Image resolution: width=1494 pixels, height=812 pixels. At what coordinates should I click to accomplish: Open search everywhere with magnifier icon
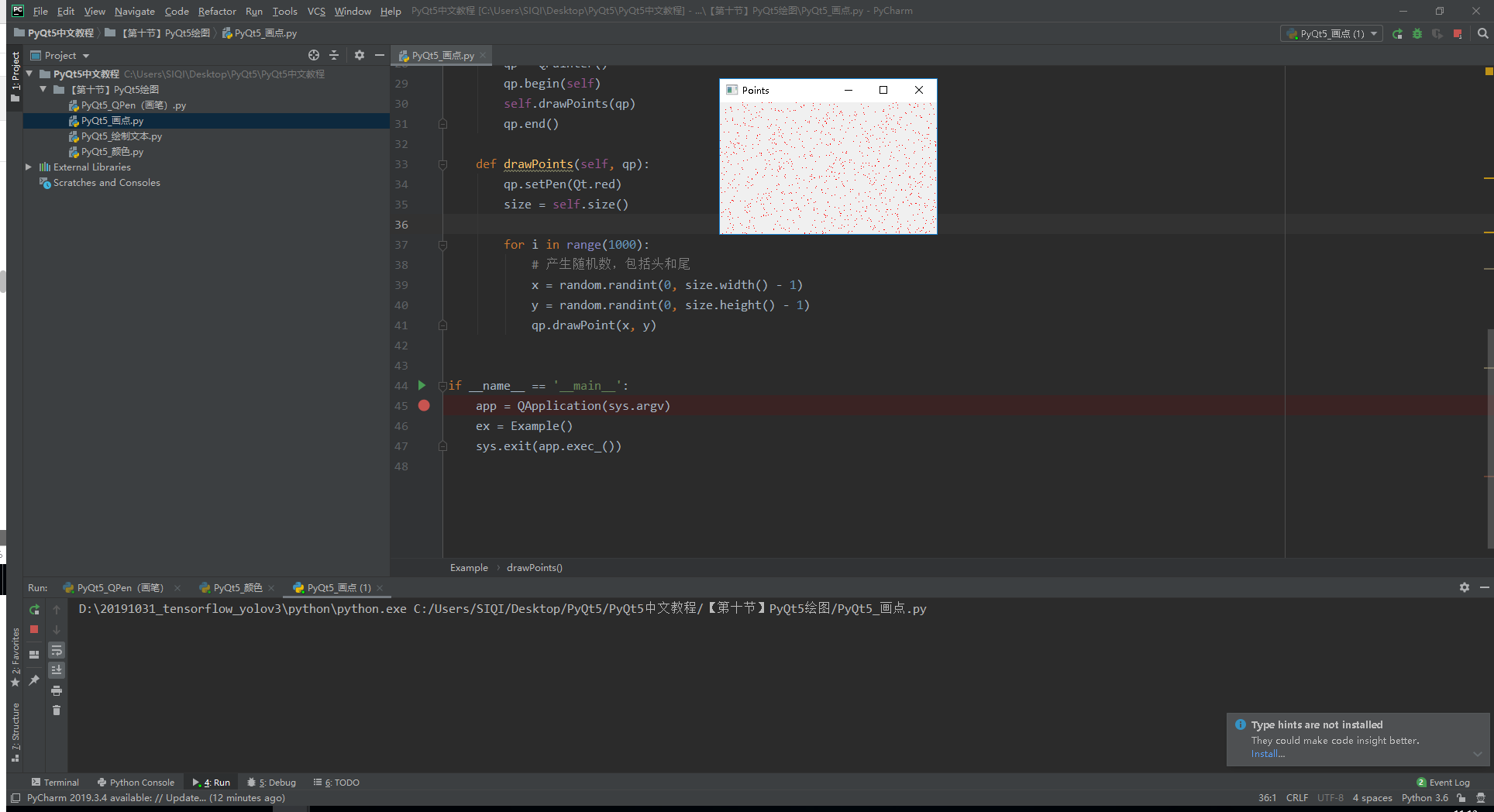pyautogui.click(x=1482, y=33)
